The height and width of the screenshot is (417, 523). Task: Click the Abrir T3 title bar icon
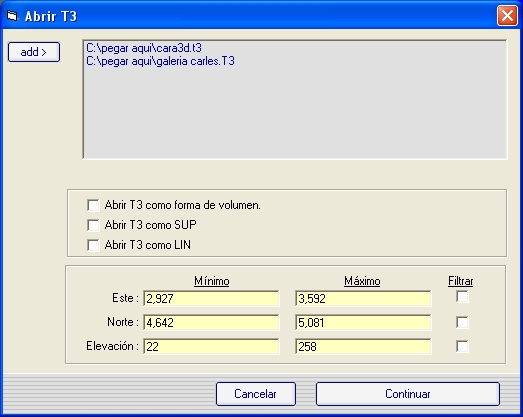12,16
